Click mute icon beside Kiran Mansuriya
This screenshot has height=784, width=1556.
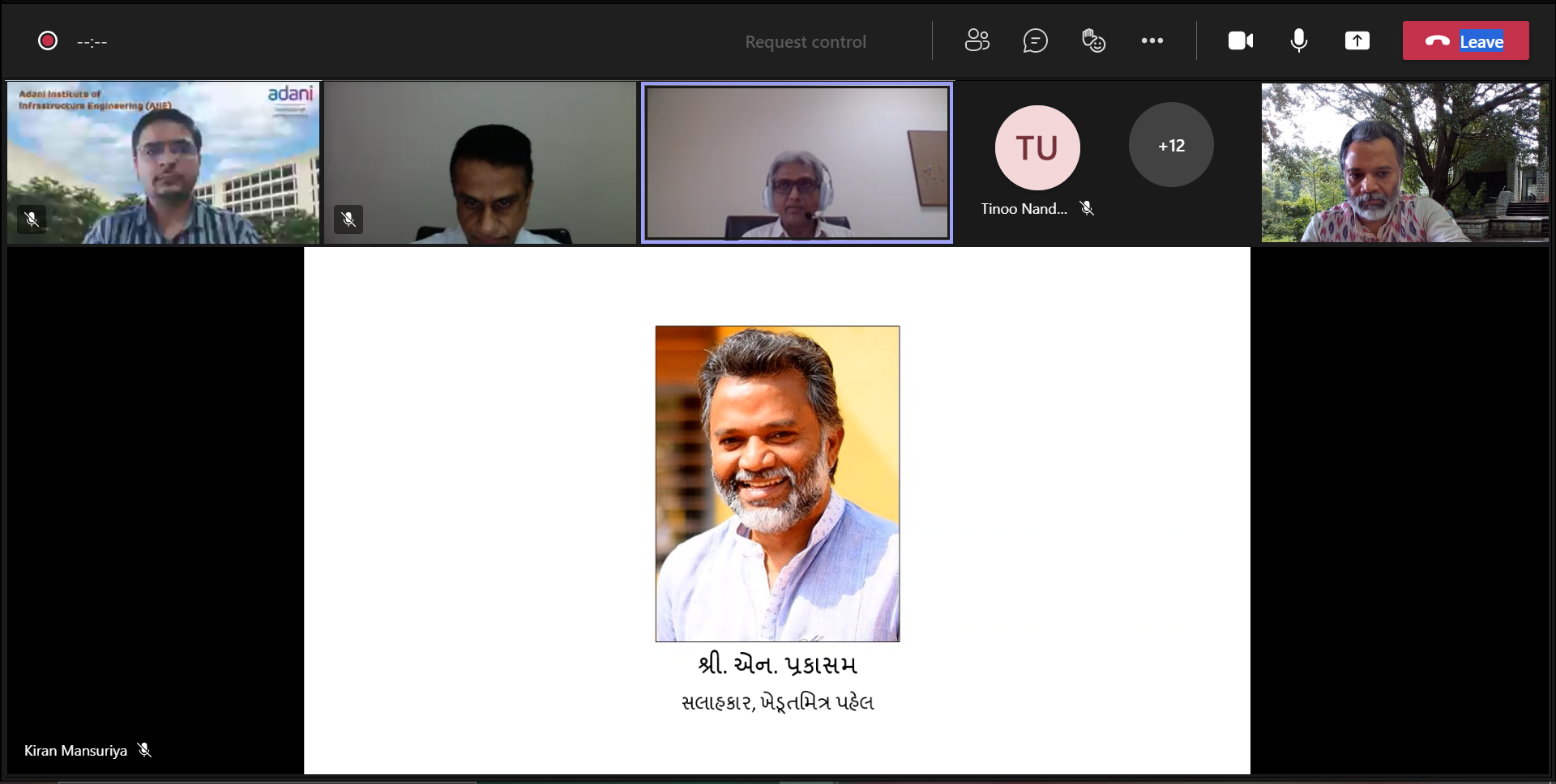[x=144, y=750]
